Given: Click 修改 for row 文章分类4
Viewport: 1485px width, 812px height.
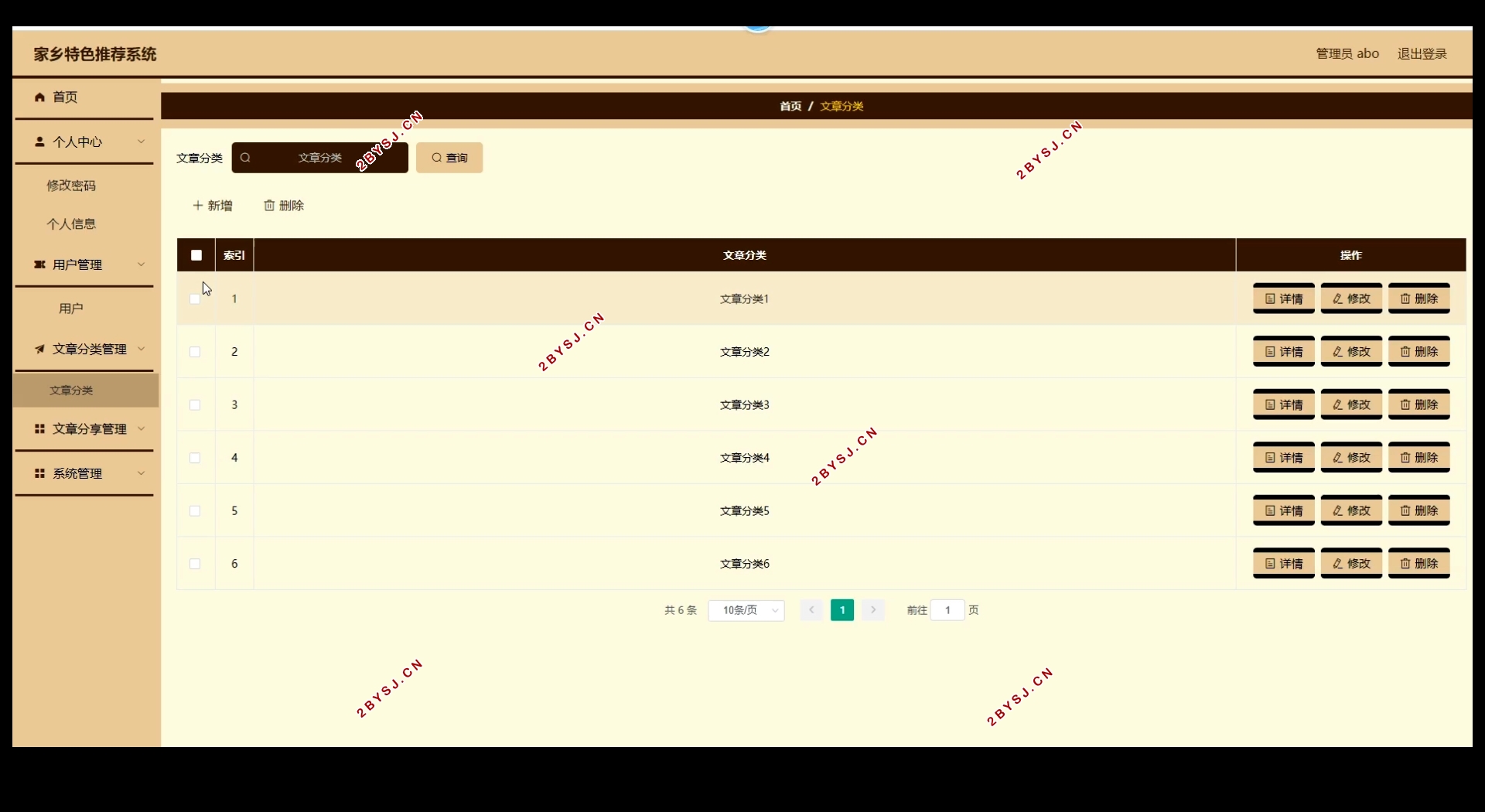Looking at the screenshot, I should pos(1351,458).
